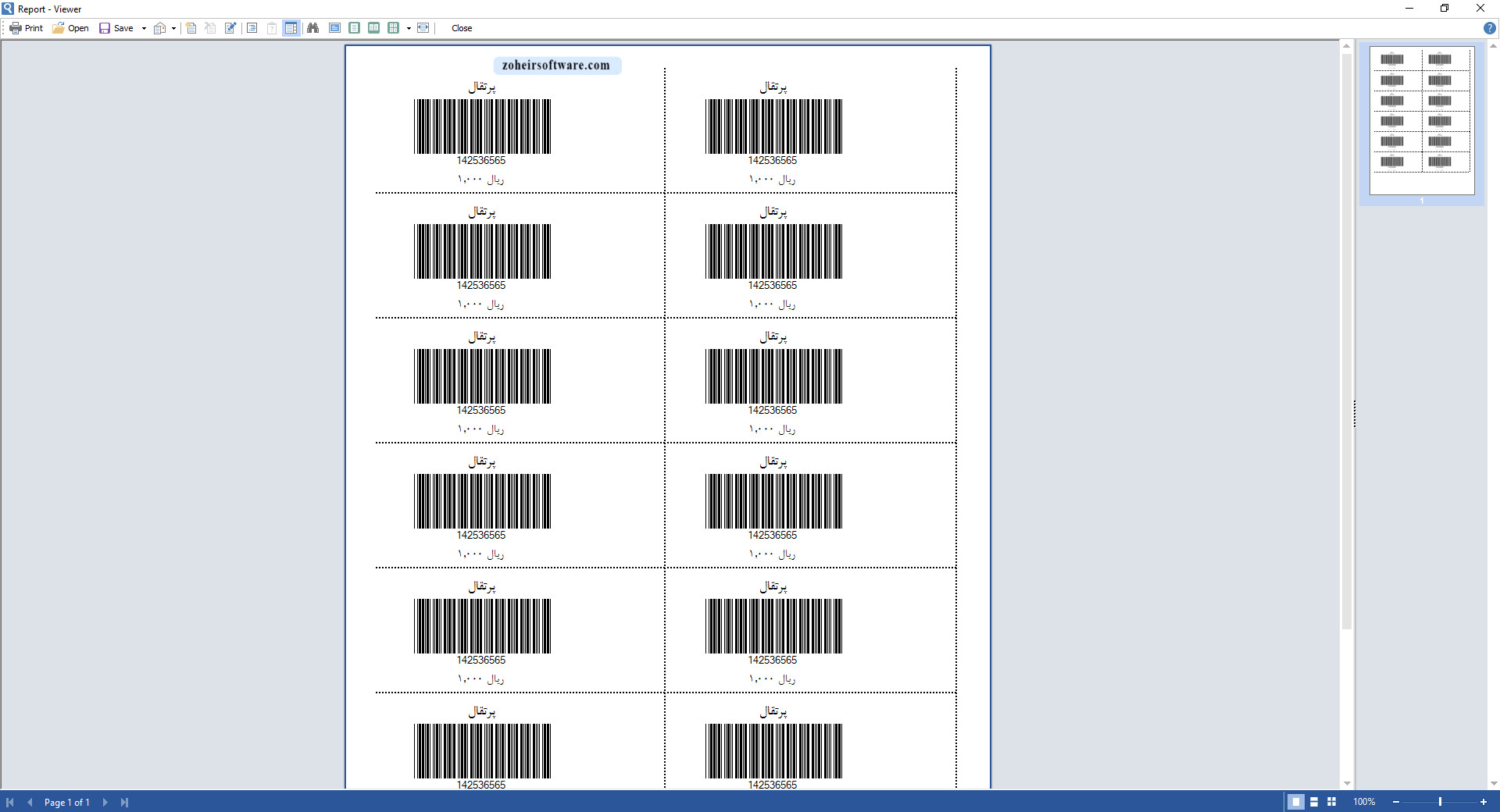1500x812 pixels.
Task: Click the Send Email envelope icon
Action: pyautogui.click(x=160, y=28)
